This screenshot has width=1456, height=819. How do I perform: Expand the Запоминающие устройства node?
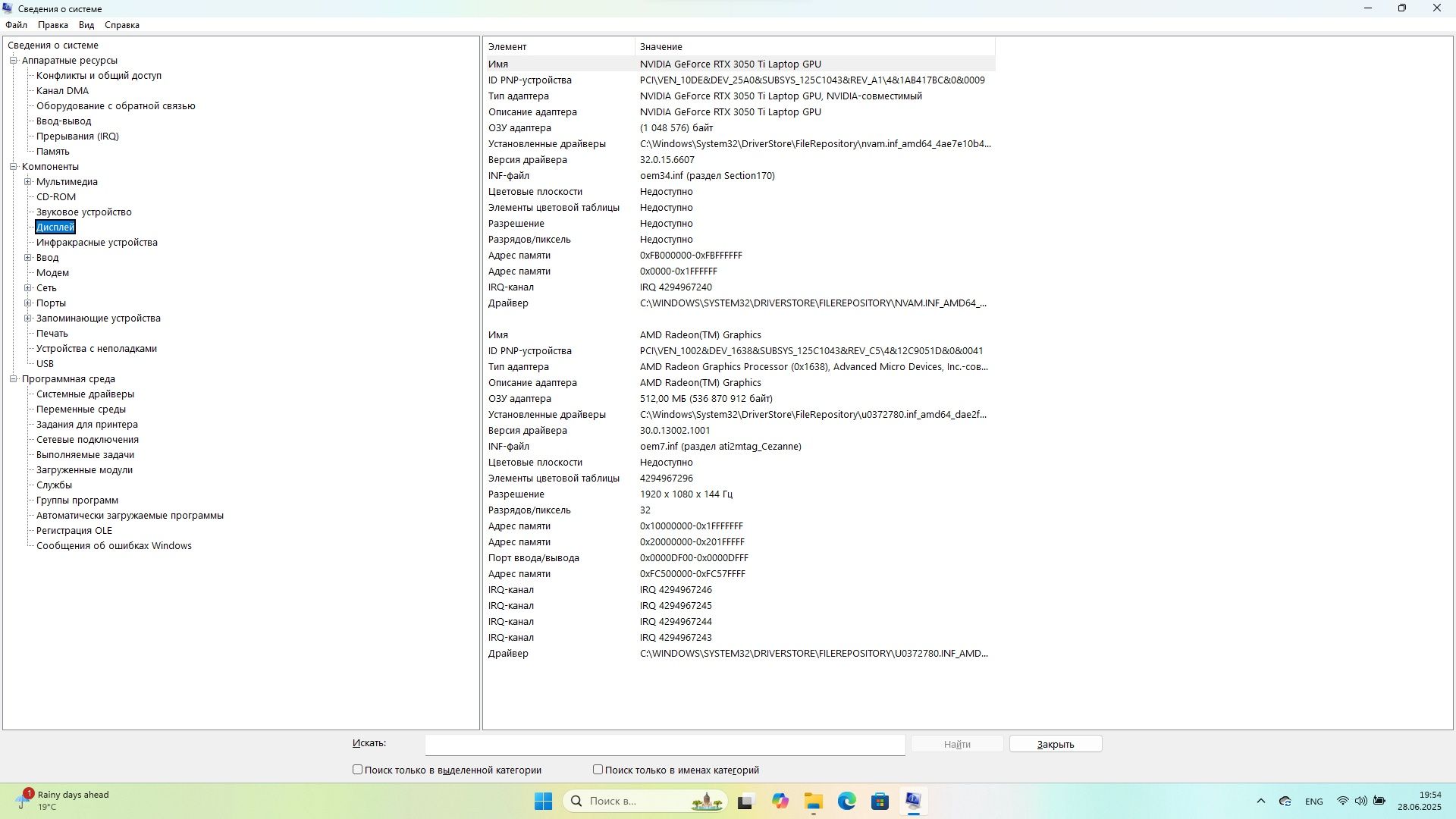click(28, 318)
